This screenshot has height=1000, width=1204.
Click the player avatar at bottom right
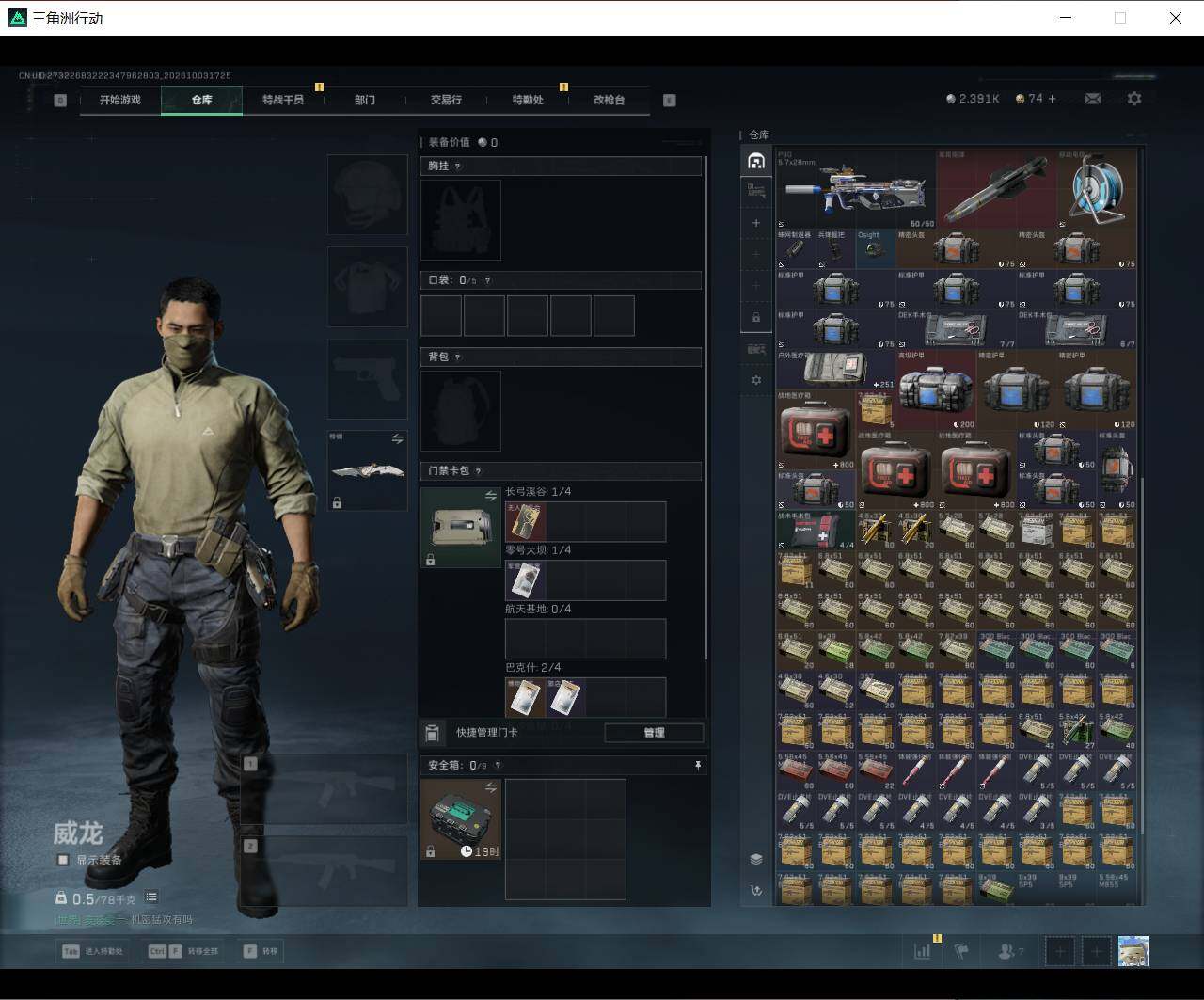coord(1133,951)
